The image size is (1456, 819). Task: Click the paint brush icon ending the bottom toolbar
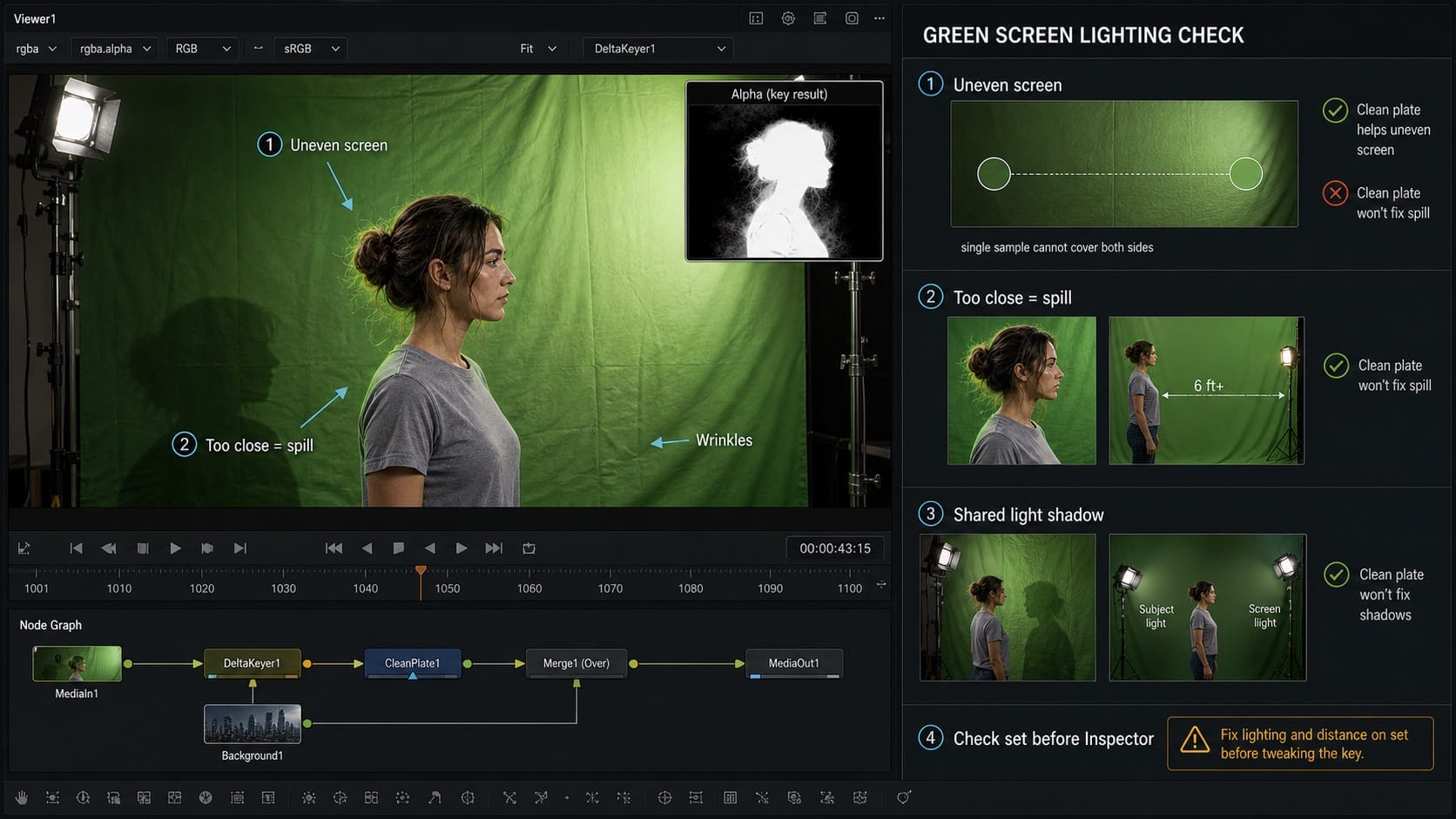tap(904, 797)
